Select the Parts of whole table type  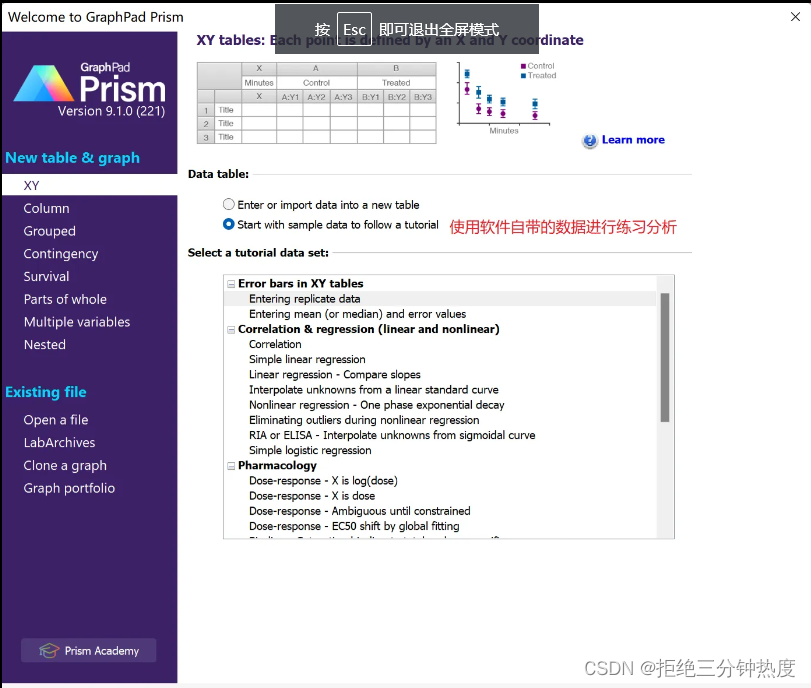[65, 299]
